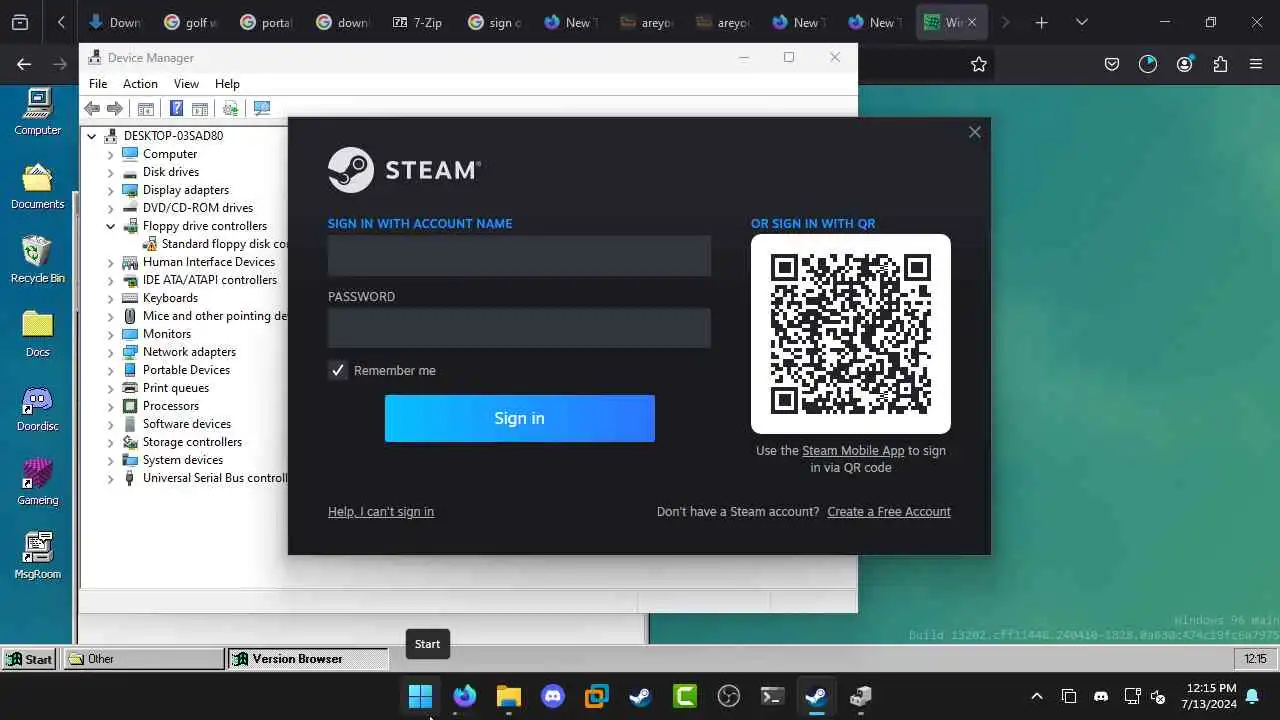This screenshot has width=1280, height=720.
Task: Open the Firefox account icon
Action: tap(1185, 64)
